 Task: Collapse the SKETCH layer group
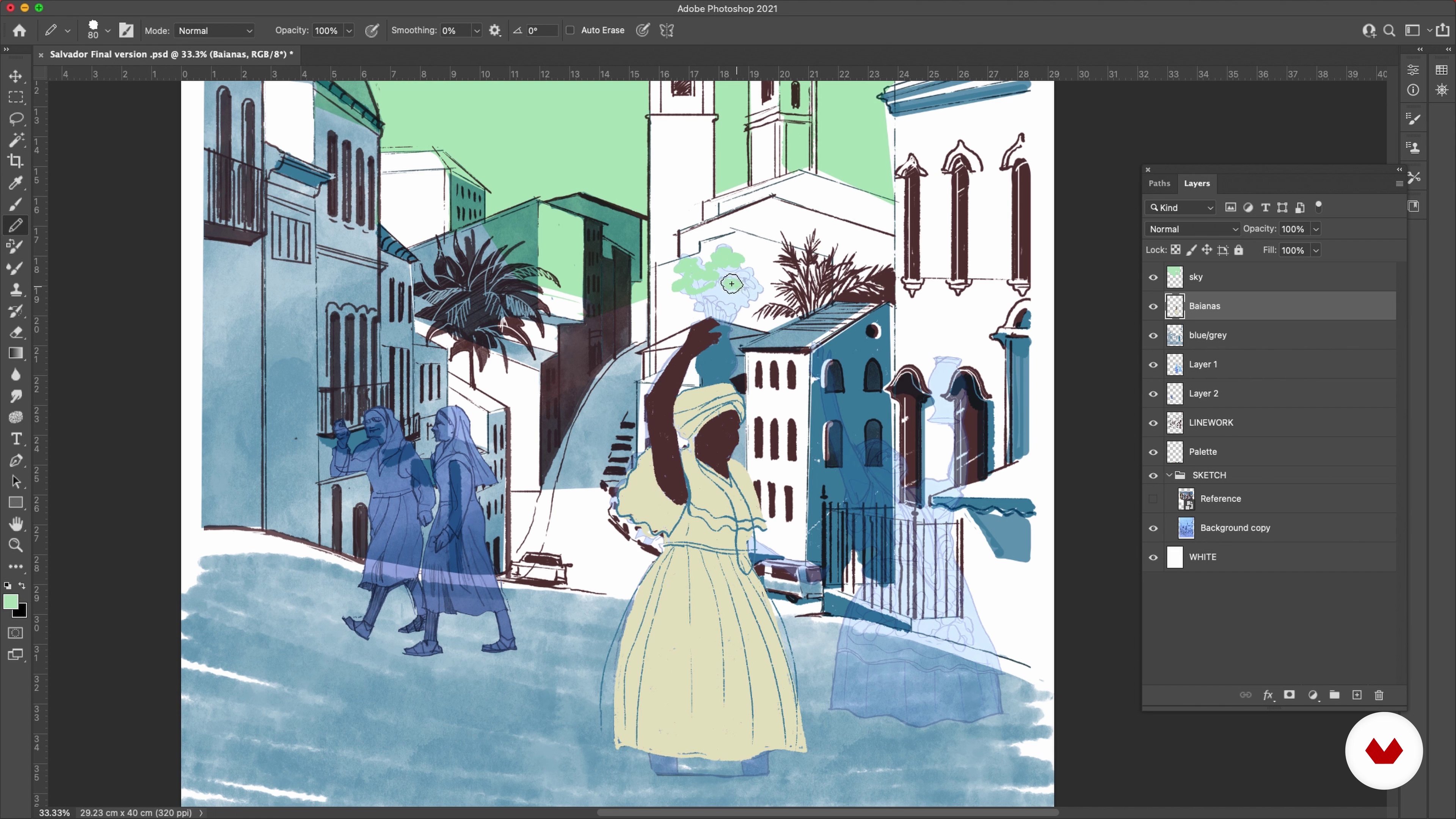coord(1169,475)
